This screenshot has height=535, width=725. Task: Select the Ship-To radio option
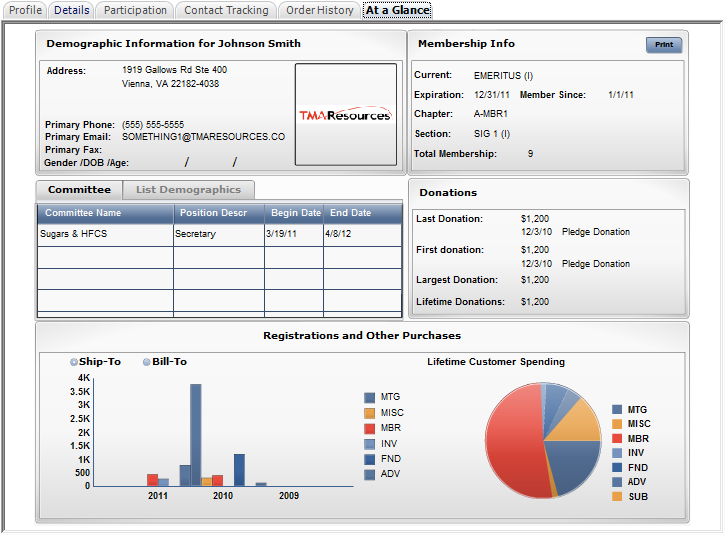(73, 362)
